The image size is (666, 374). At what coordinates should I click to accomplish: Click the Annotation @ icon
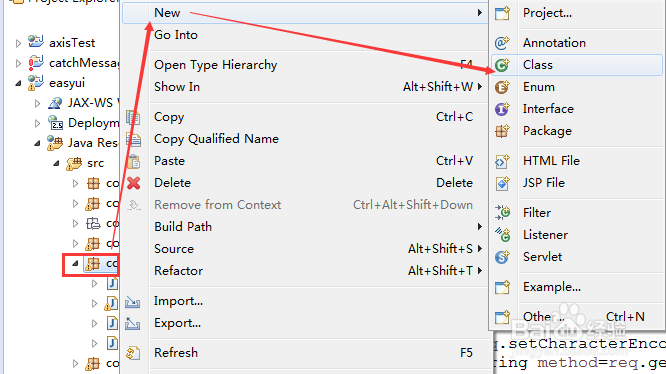502,43
